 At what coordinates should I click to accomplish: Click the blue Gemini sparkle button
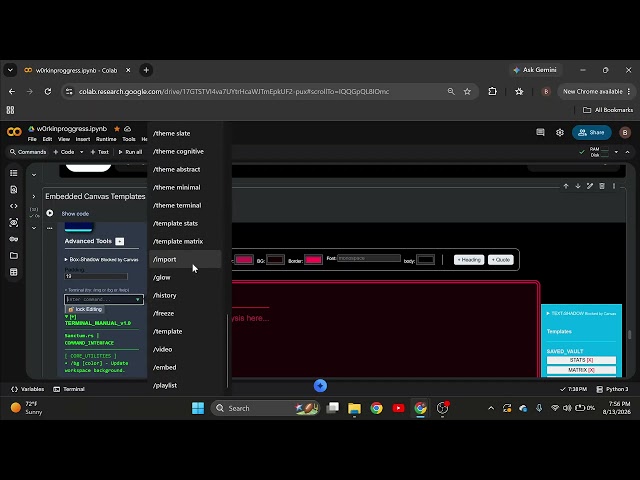(320, 386)
